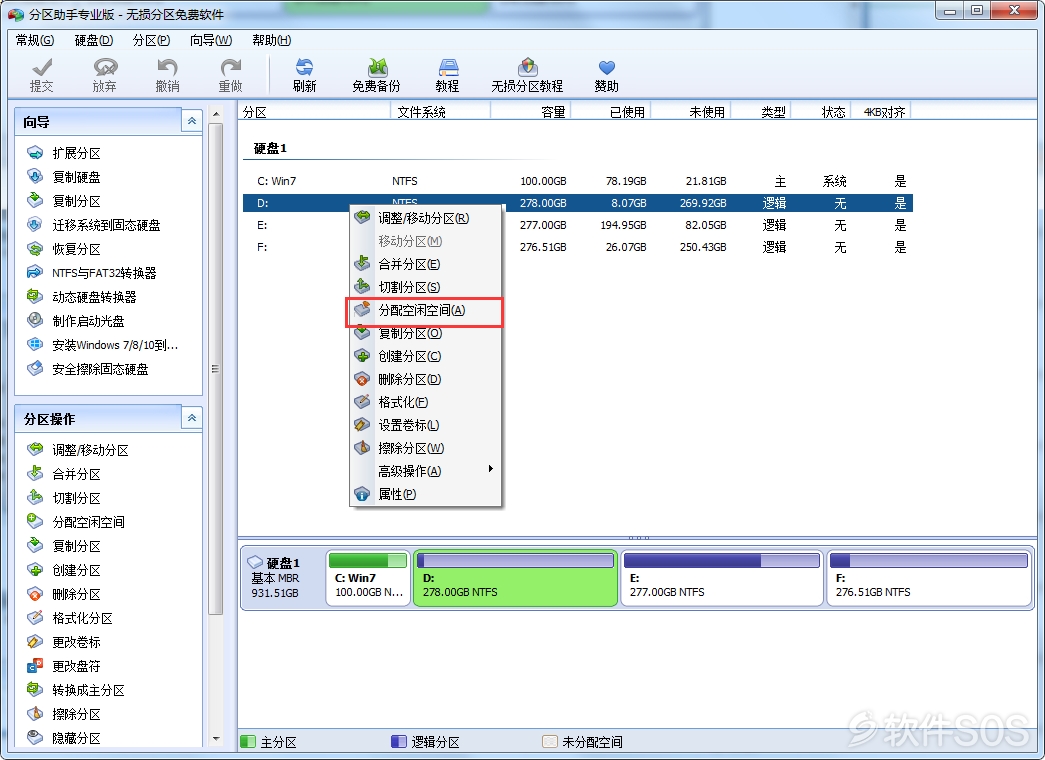Sort by 文件系统 column header
Image resolution: width=1045 pixels, height=760 pixels.
coord(441,112)
